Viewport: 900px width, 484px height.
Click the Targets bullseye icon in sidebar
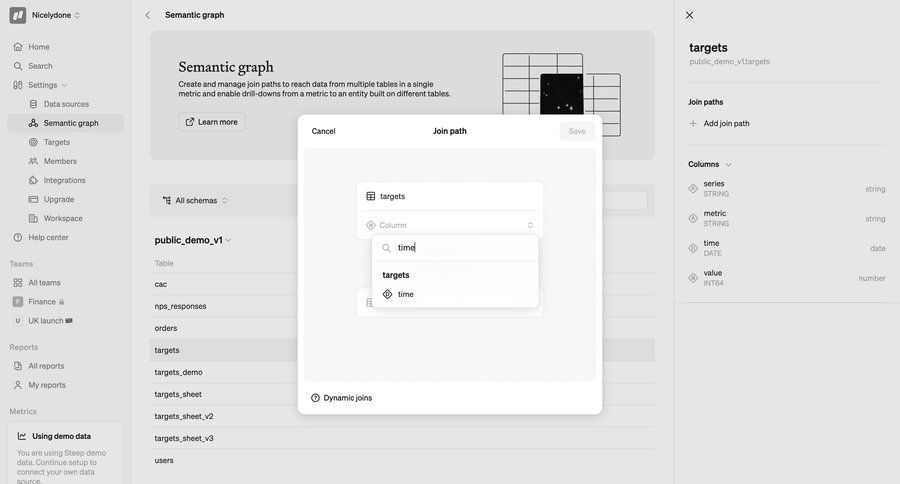click(33, 142)
